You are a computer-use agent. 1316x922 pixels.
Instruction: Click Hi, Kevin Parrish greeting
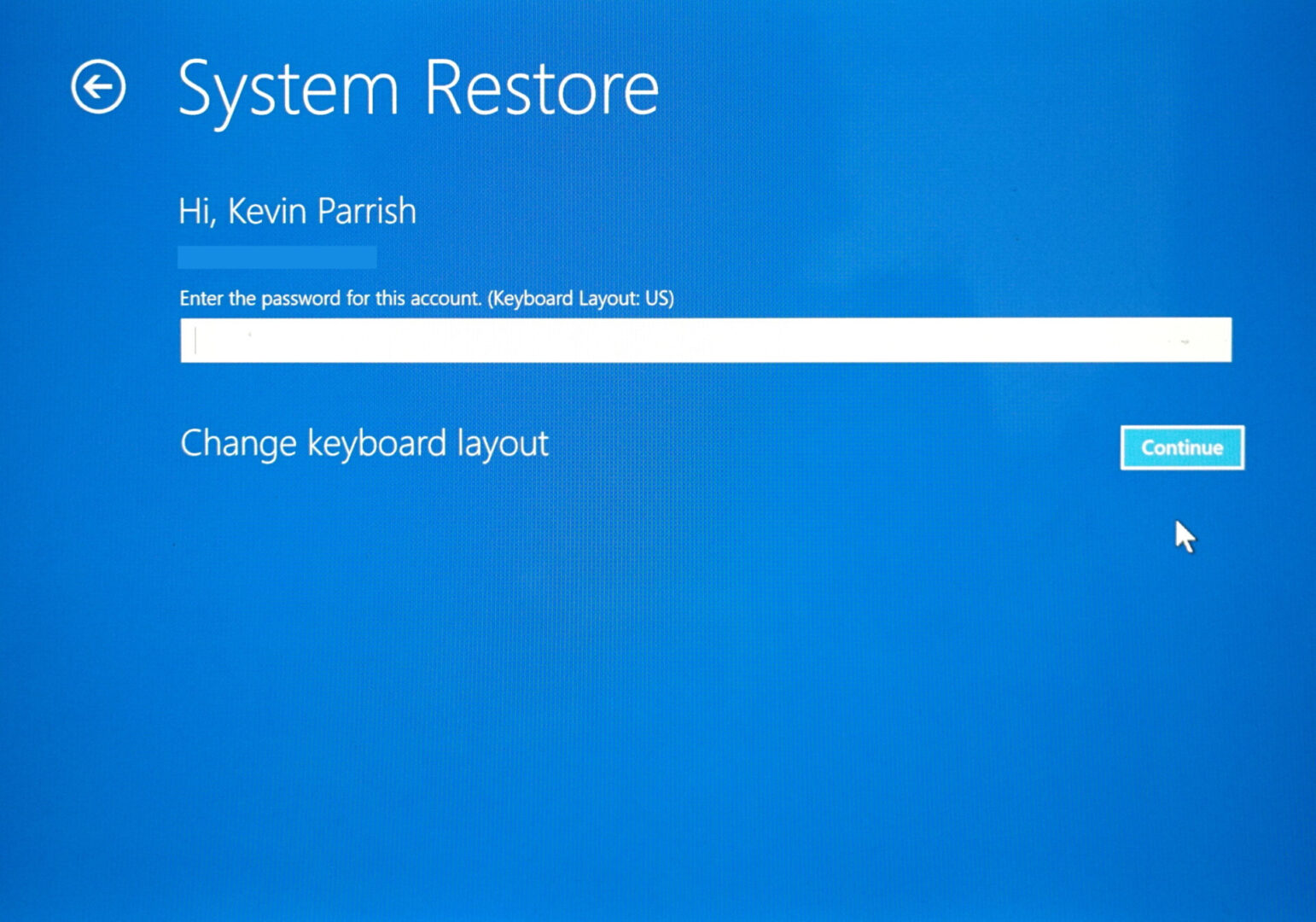point(299,211)
